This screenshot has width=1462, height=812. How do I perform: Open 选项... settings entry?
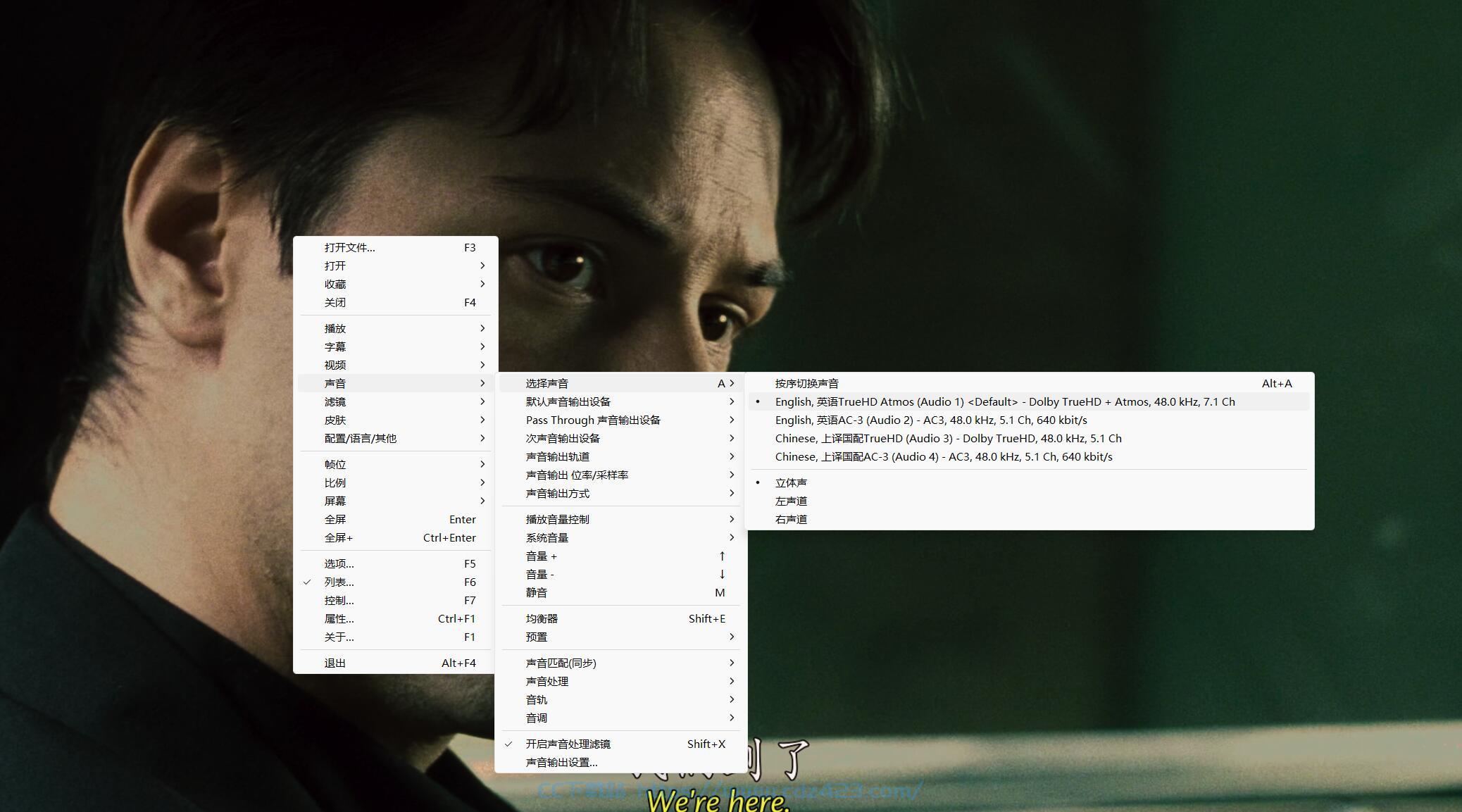click(x=396, y=563)
